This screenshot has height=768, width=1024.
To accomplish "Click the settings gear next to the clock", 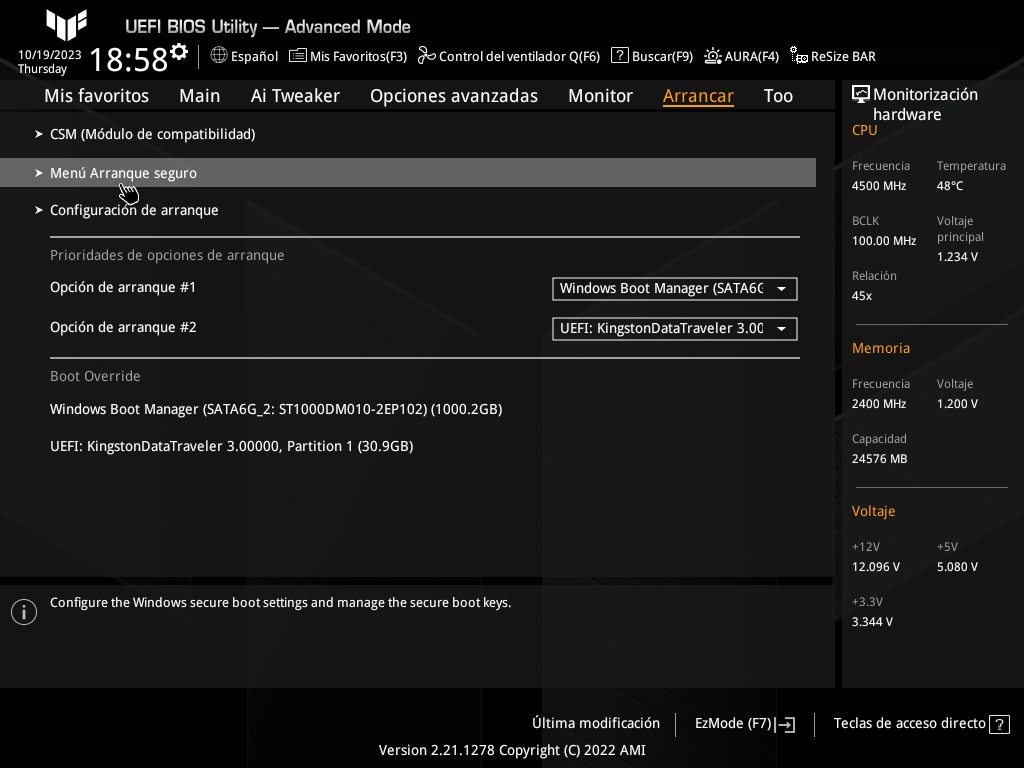I will click(x=179, y=51).
